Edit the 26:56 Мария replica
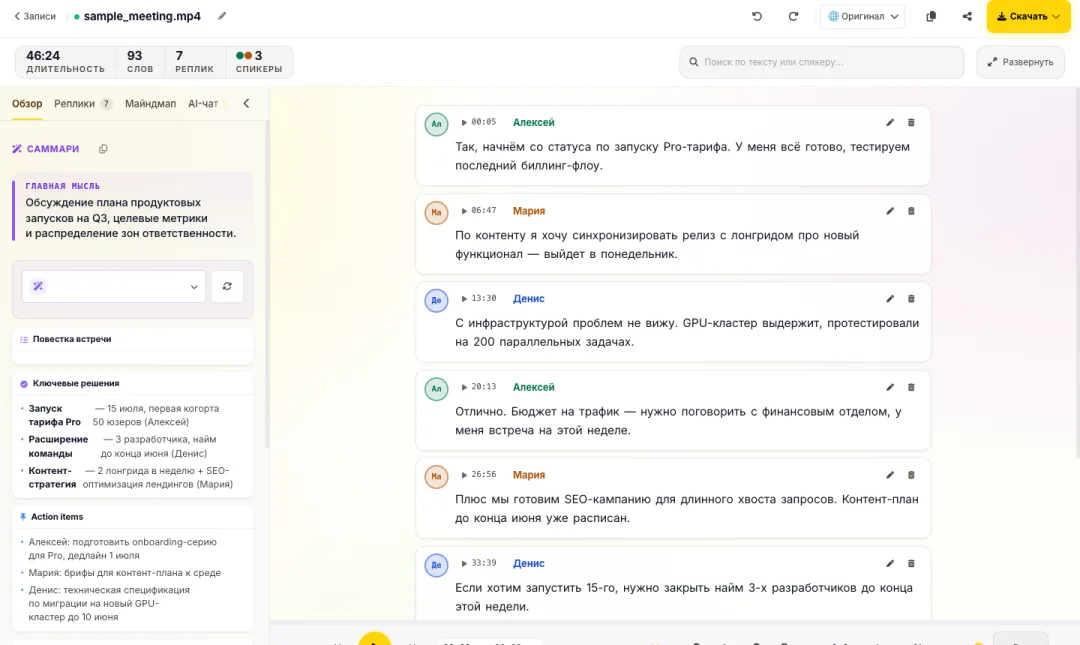Screen dimensions: 1080x645 (890, 475)
